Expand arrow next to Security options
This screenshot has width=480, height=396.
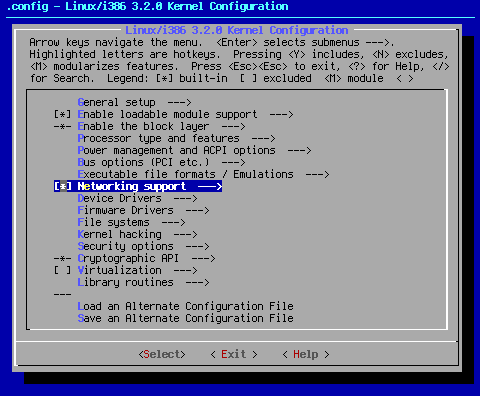(197, 246)
